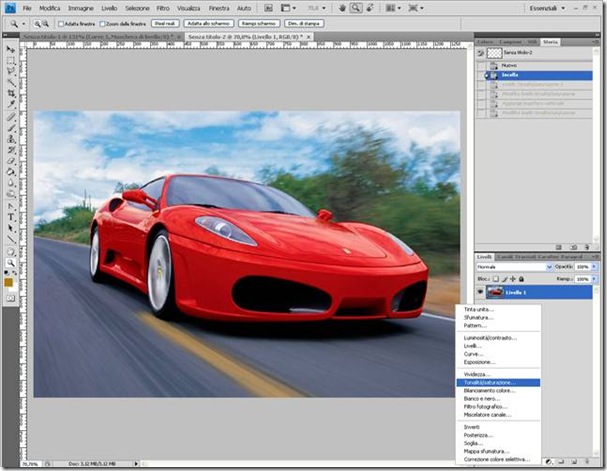Image resolution: width=607 pixels, height=471 pixels.
Task: Open the Riemp. fill slider arrow
Action: click(595, 279)
